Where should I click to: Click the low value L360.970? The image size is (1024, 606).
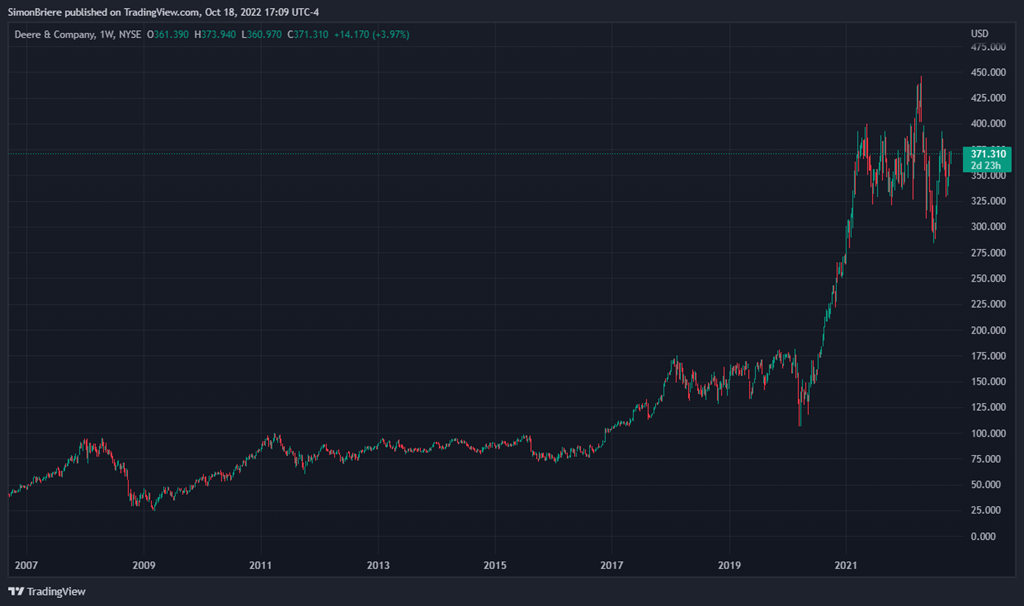(x=267, y=34)
